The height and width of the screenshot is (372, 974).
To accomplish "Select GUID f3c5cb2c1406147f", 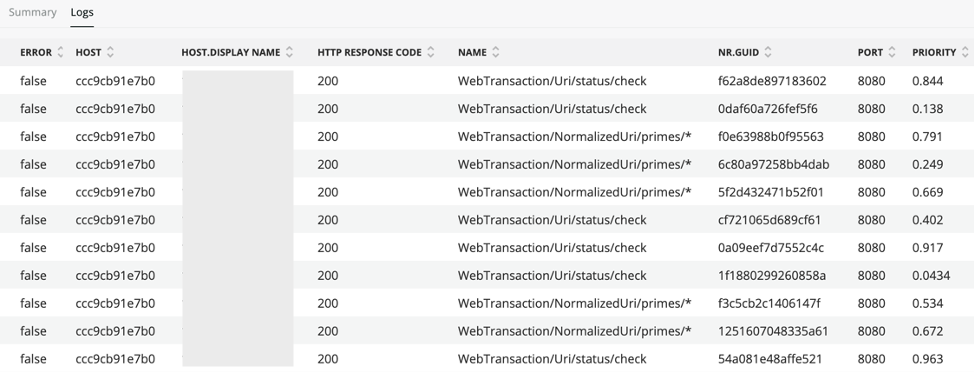I will (769, 304).
